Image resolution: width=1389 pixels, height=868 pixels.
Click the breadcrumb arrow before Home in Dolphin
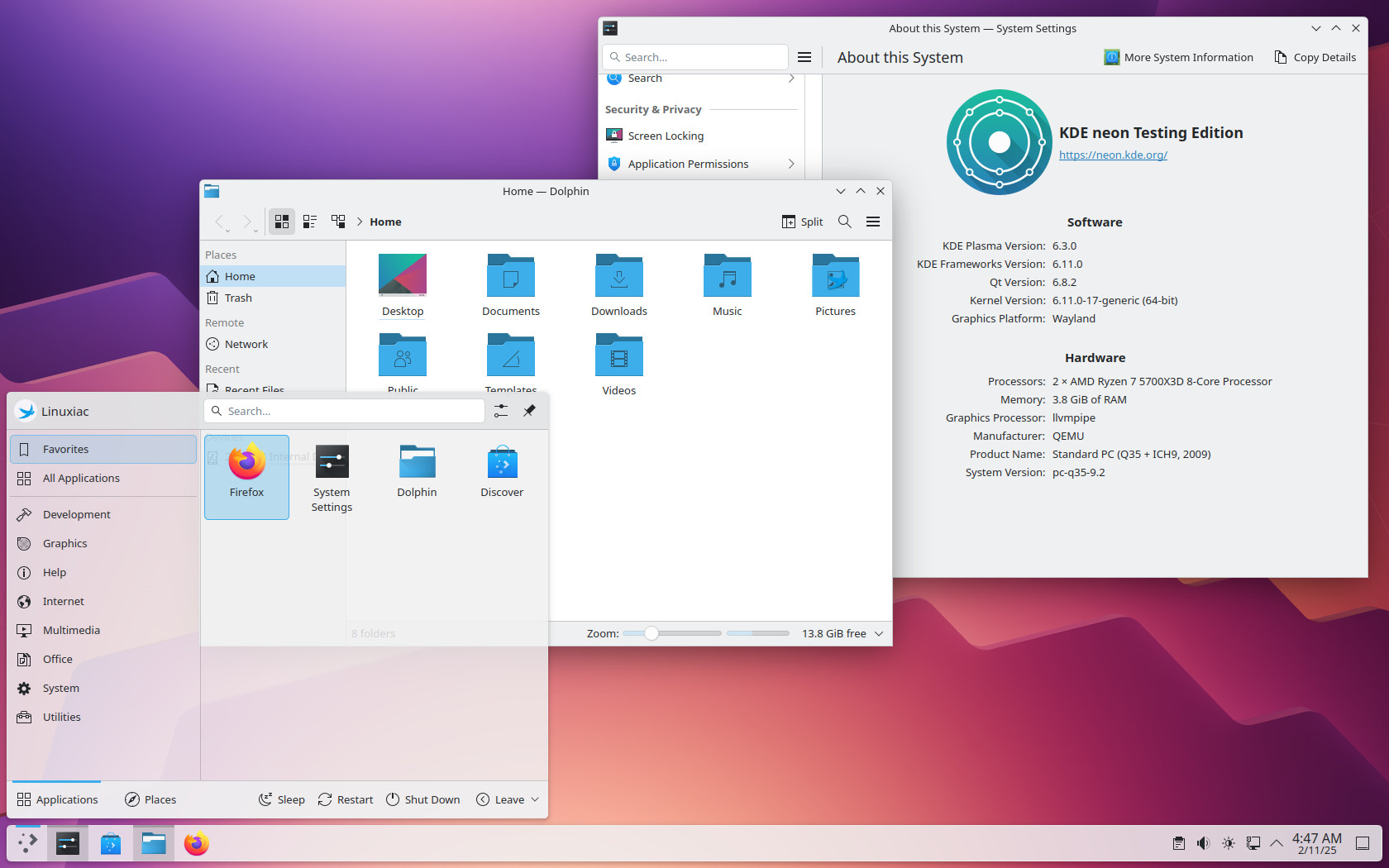coord(360,222)
